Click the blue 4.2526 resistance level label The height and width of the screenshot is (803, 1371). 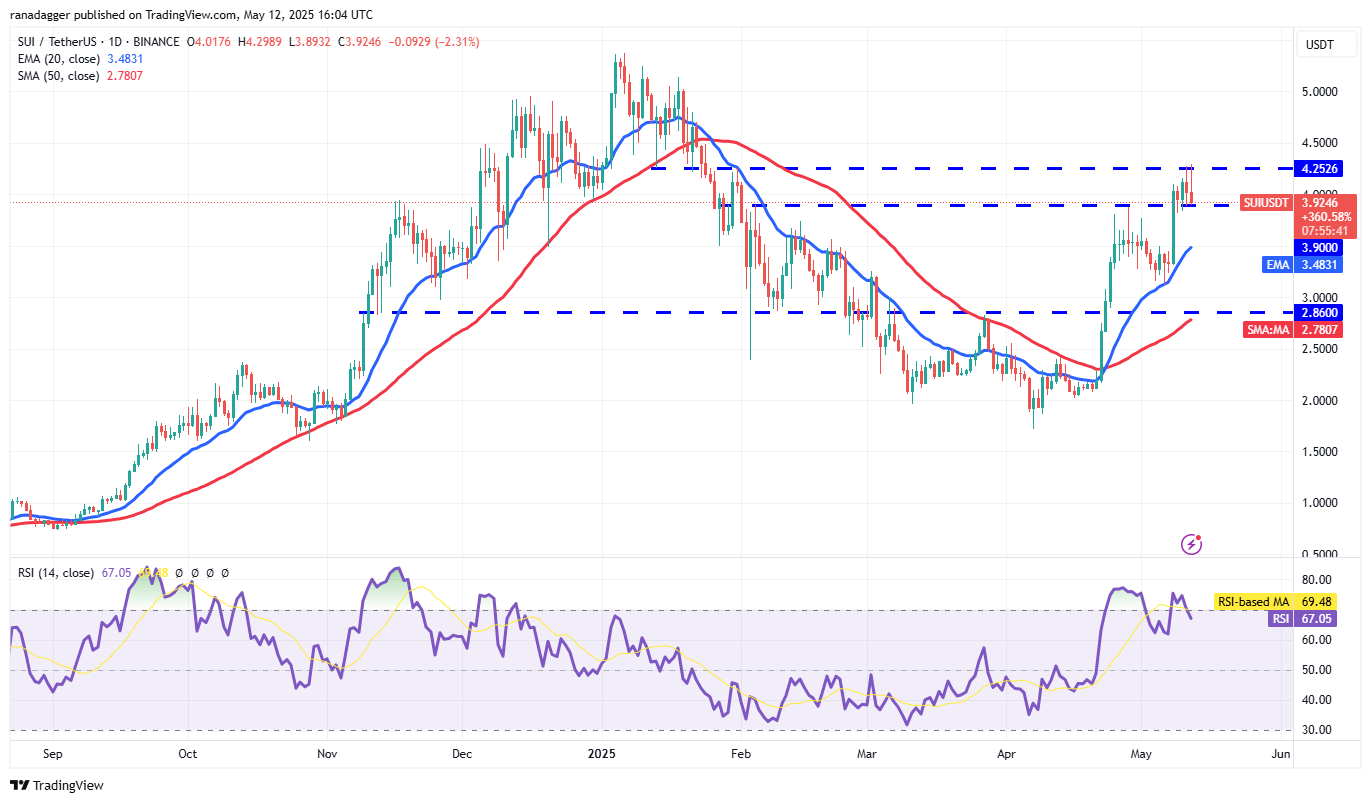point(1320,169)
